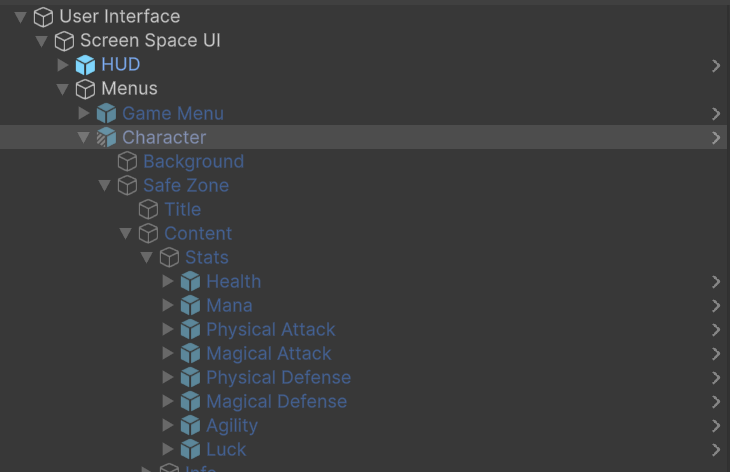This screenshot has width=730, height=472.
Task: Collapse the Stats foldout arrow
Action: tap(147, 257)
